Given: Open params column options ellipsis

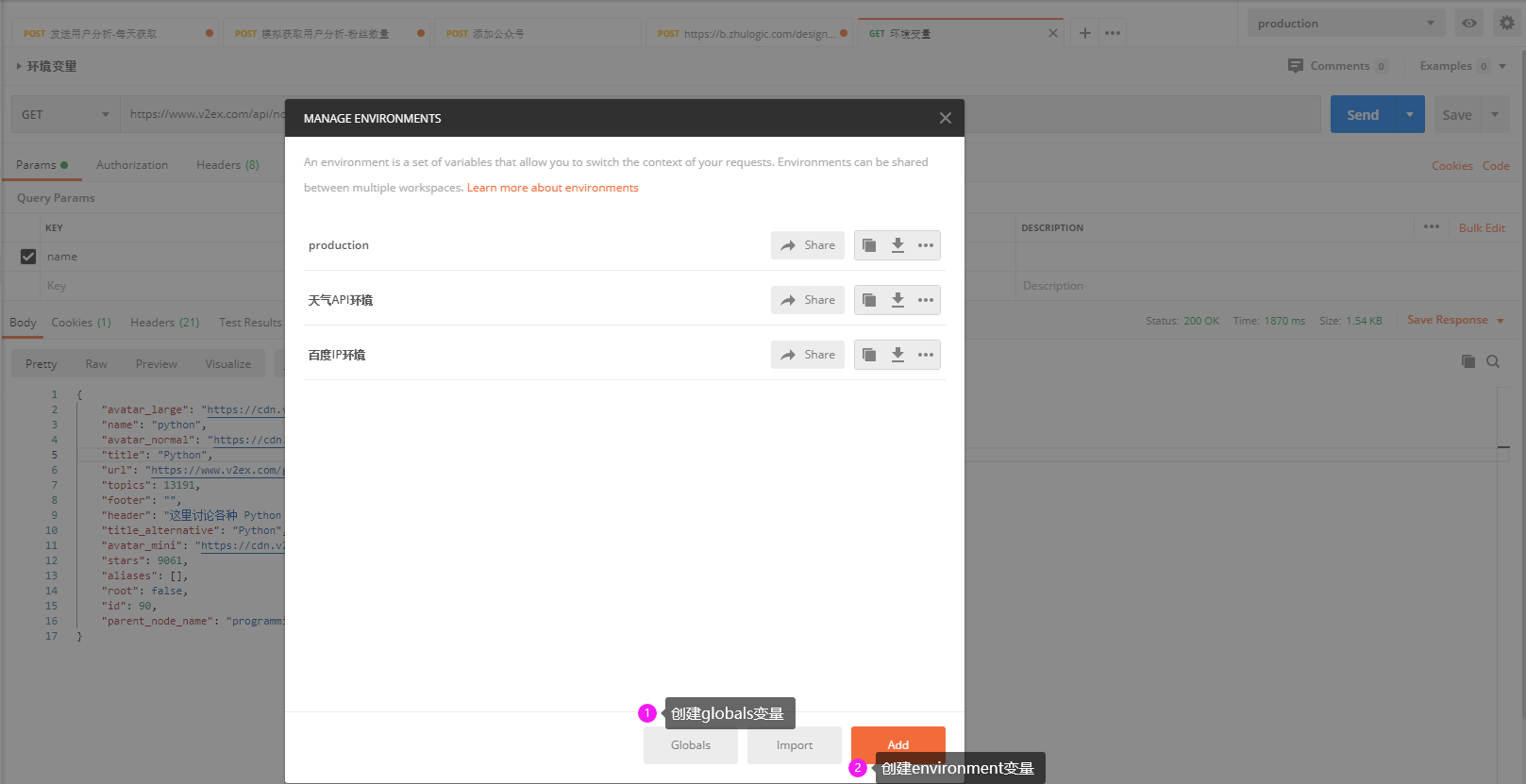Looking at the screenshot, I should click(x=1432, y=226).
